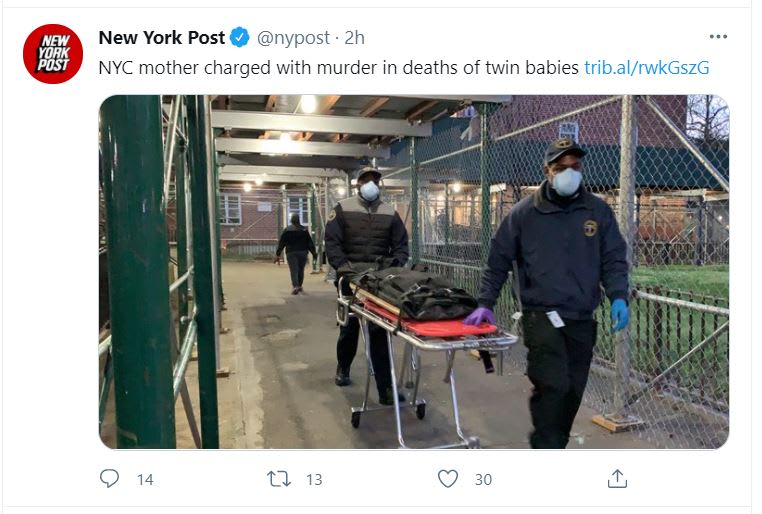Click the word 'Post' in the account name
Viewport: 762px width, 514px height.
(206, 37)
